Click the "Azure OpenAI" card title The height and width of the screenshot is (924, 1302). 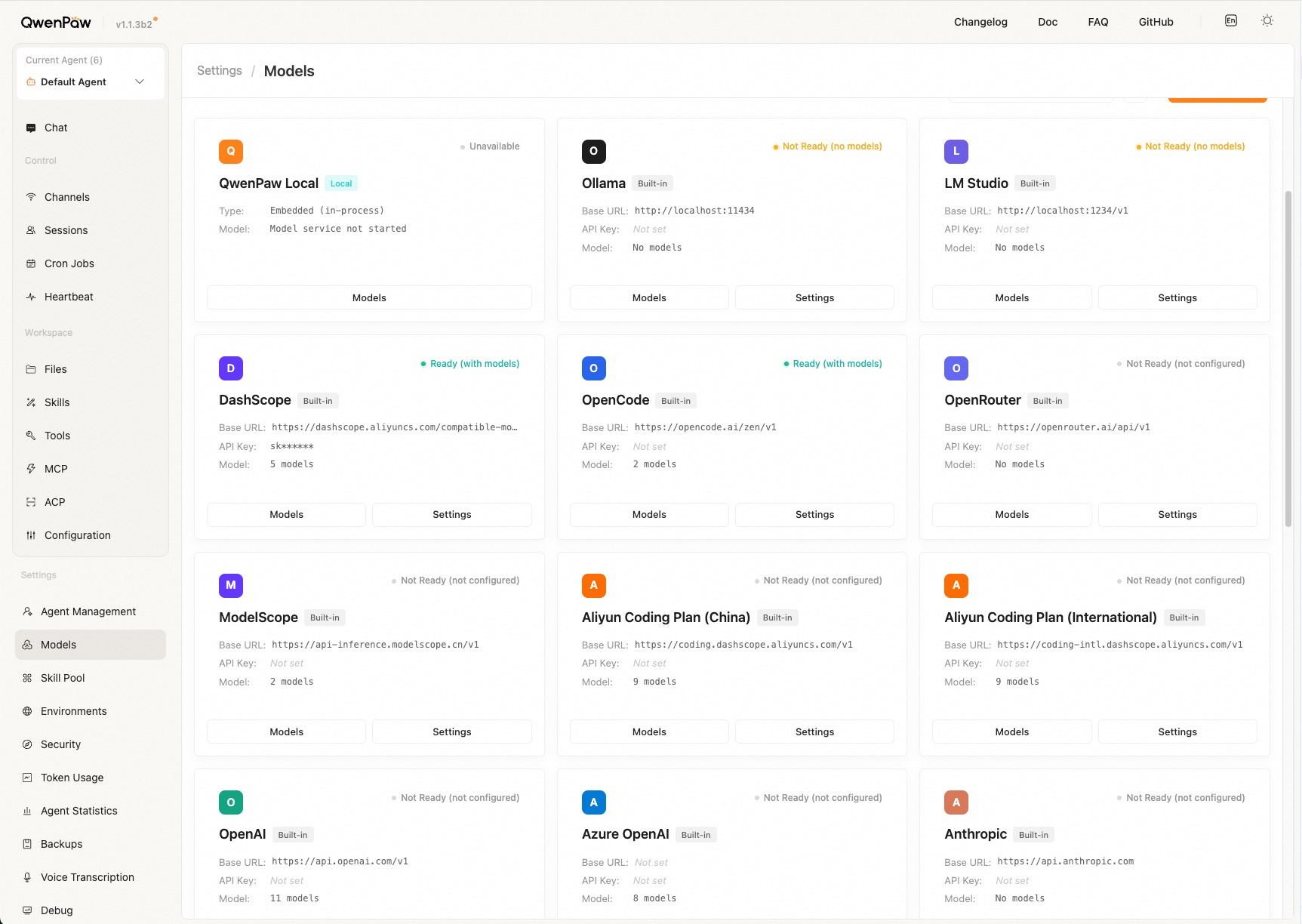(626, 834)
